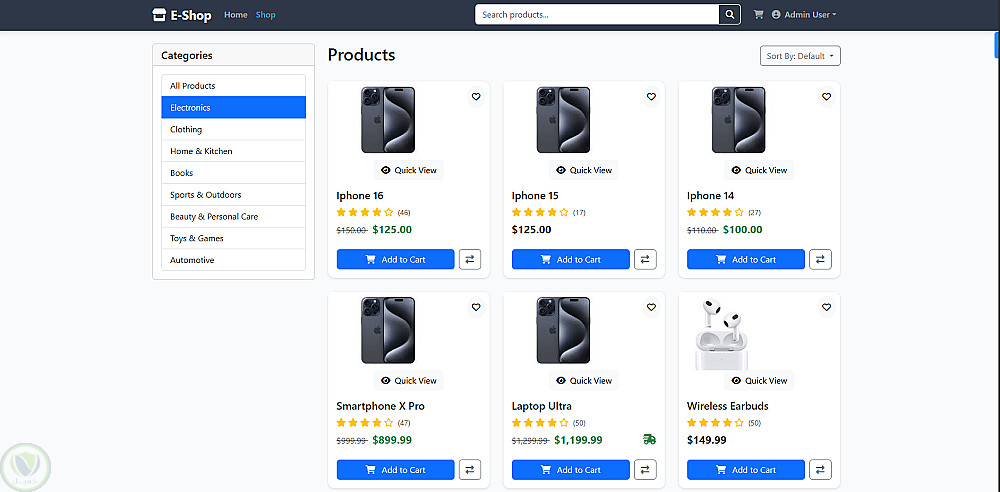Click the E-Shop store logo

pos(181,15)
